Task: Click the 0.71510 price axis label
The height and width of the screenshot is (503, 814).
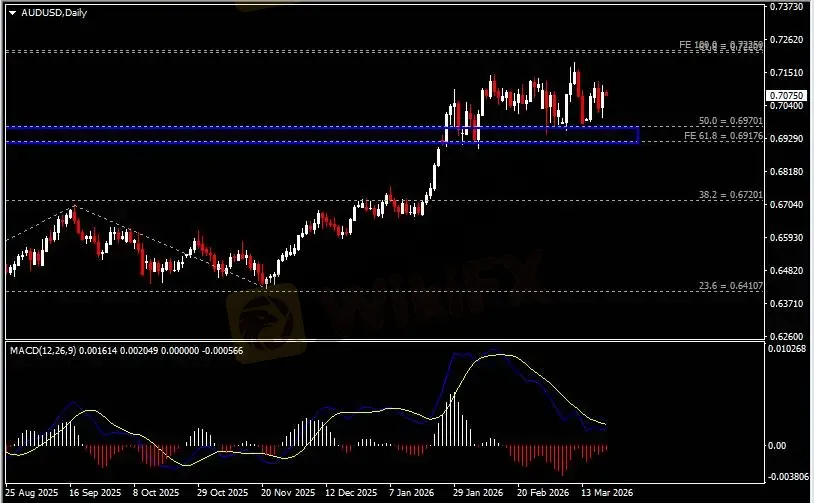Action: [786, 73]
